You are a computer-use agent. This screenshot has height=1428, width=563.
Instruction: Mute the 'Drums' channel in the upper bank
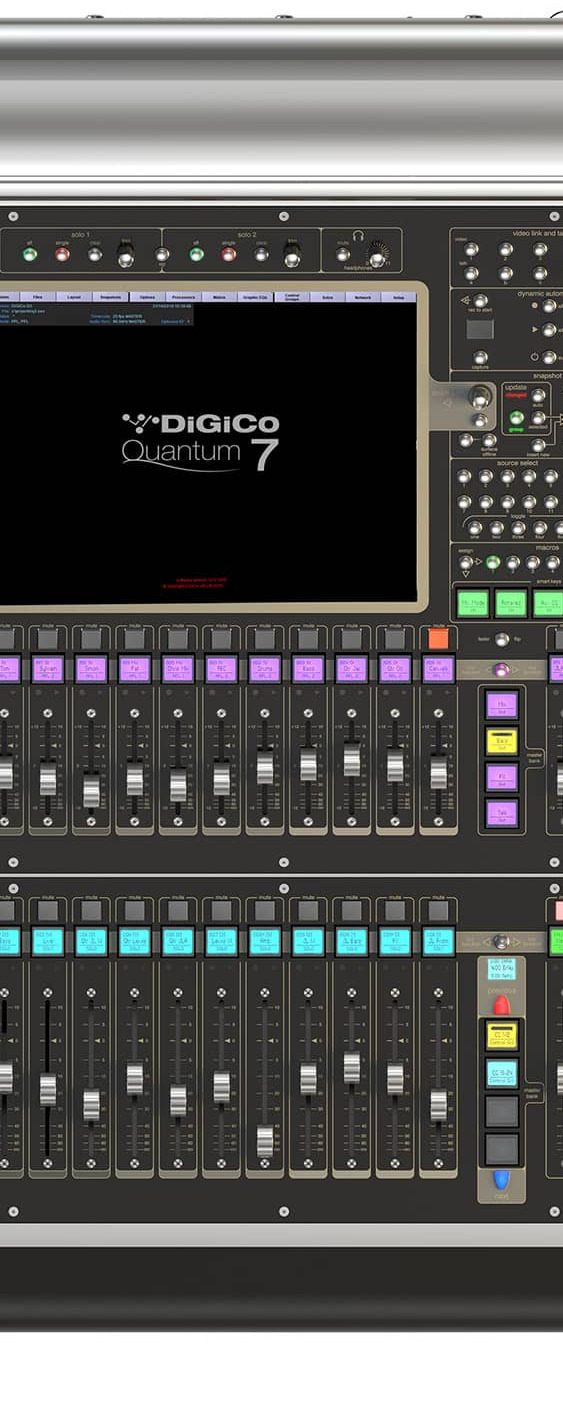point(264,638)
